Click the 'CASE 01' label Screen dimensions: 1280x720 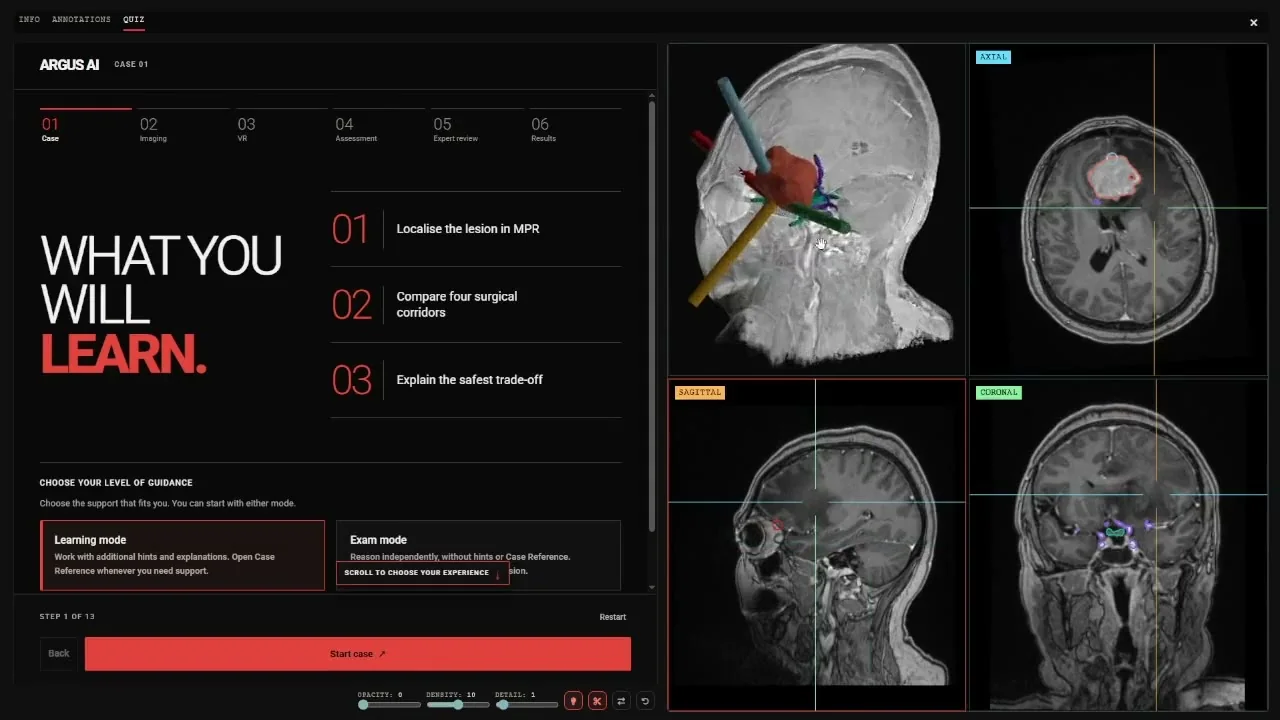[x=131, y=65]
